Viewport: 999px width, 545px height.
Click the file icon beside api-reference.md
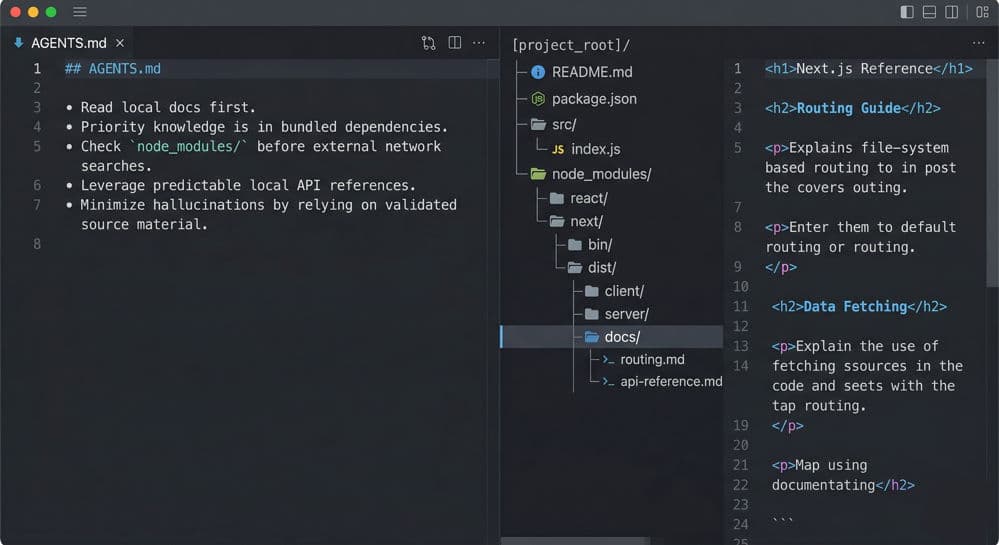click(608, 382)
